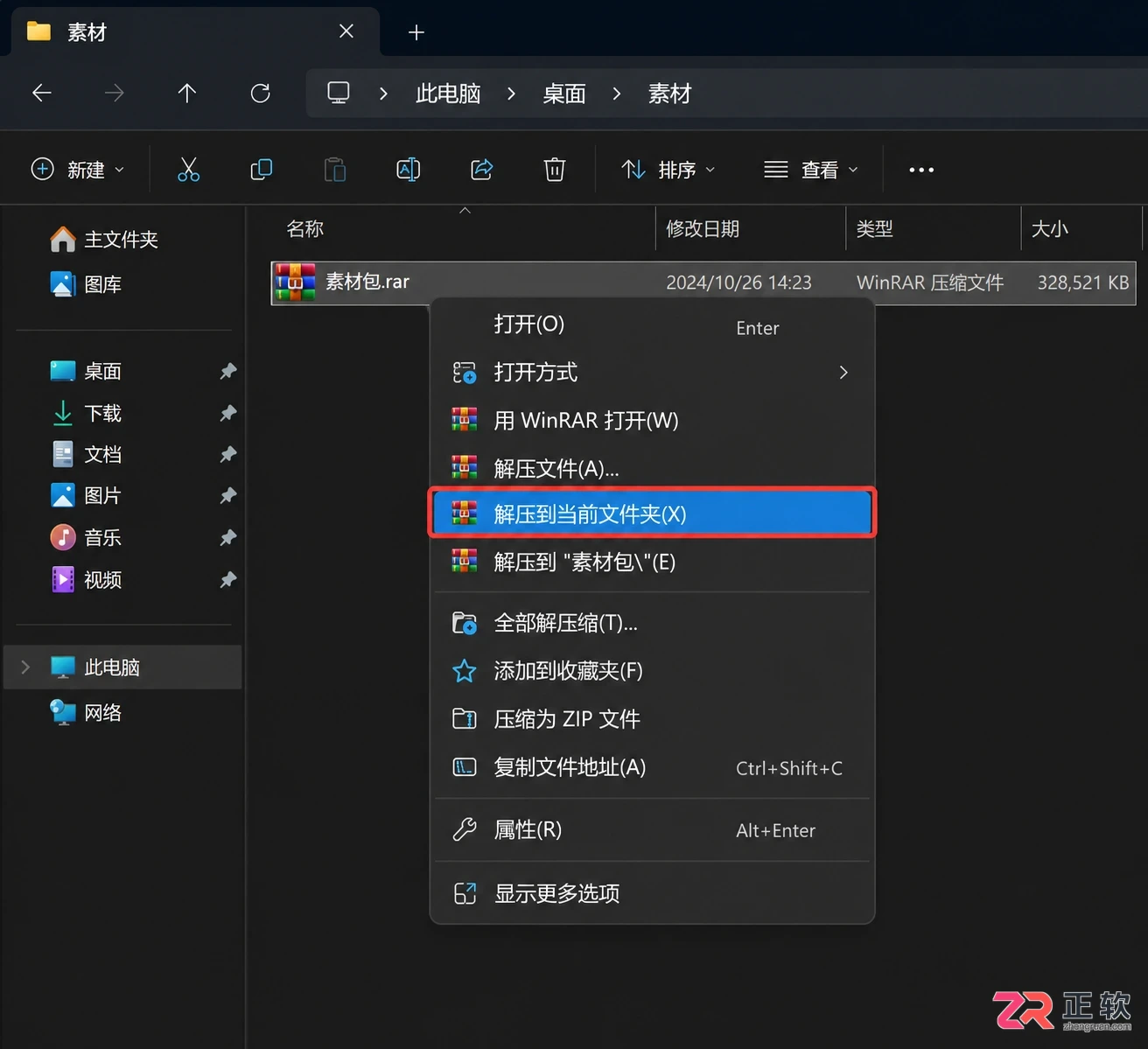Screen dimensions: 1148x1049
Task: Unpin 桌面 from quick access
Action: tap(228, 371)
